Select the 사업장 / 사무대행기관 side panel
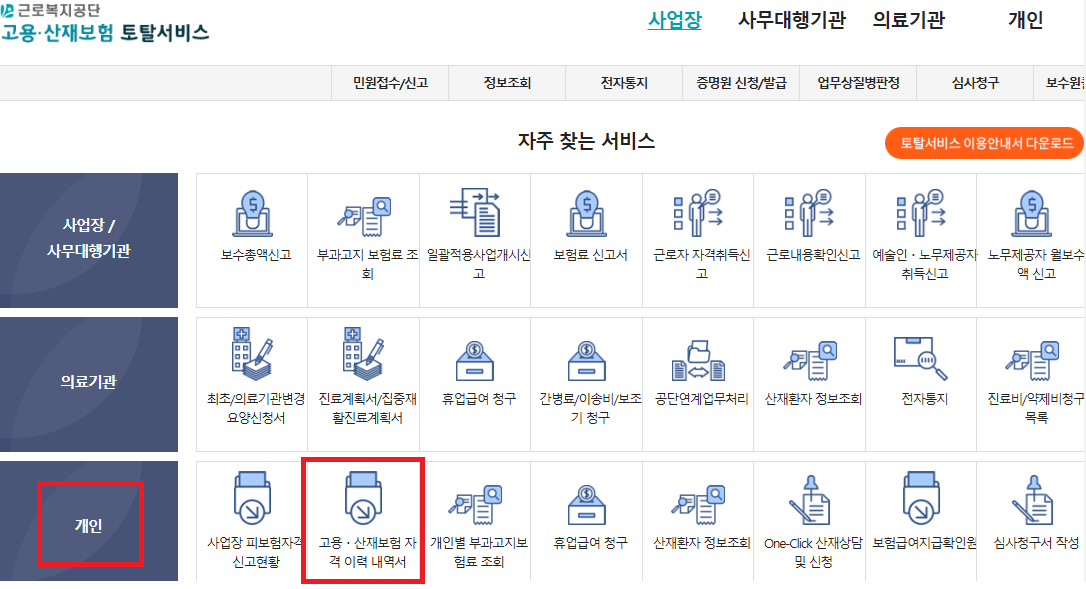1086x589 pixels. tap(89, 240)
